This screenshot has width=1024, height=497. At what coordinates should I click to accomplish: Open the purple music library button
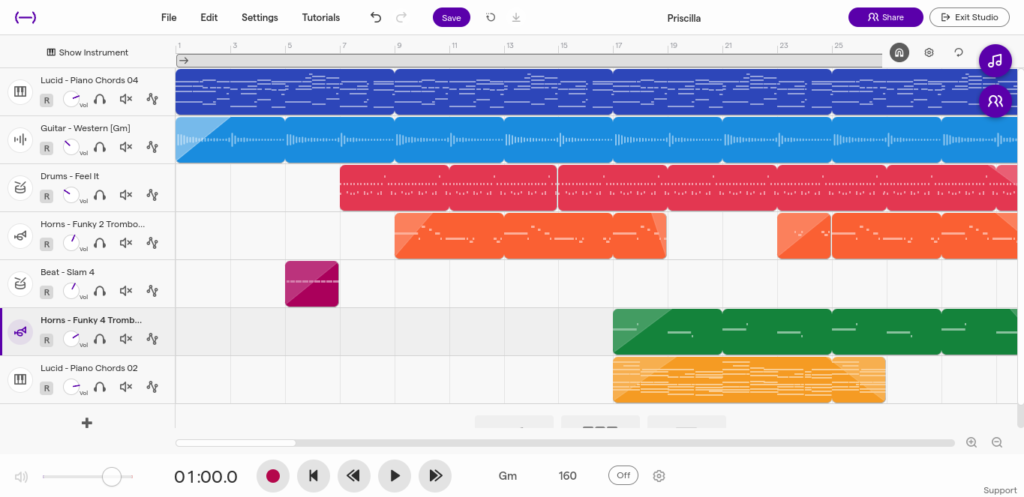pyautogui.click(x=994, y=61)
